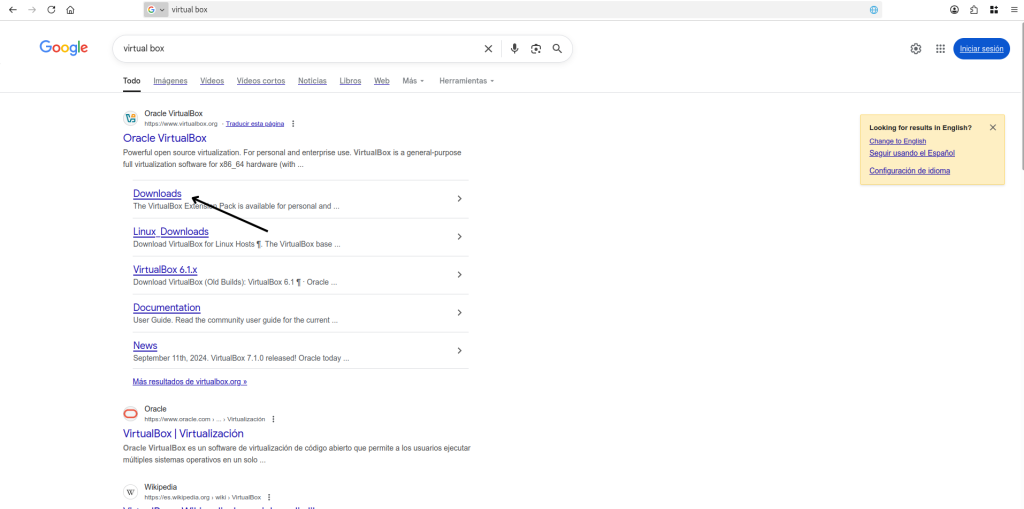
Task: Open the Herramientas tools dropdown
Action: pyautogui.click(x=466, y=81)
